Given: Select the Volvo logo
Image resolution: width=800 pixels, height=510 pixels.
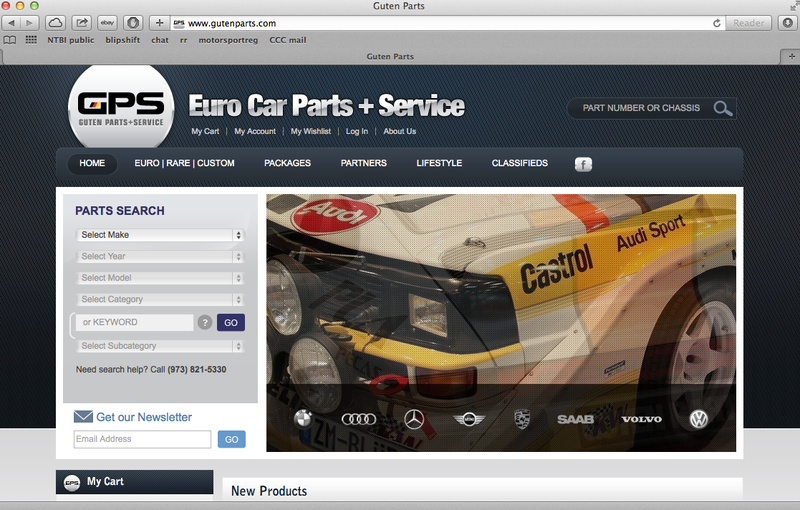Looking at the screenshot, I should pyautogui.click(x=641, y=419).
